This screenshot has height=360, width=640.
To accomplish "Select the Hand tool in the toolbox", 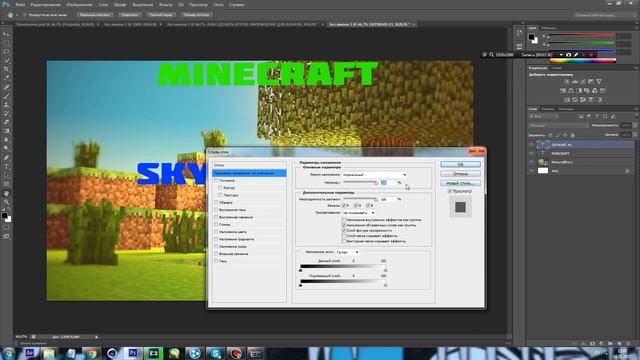I will pyautogui.click(x=6, y=193).
